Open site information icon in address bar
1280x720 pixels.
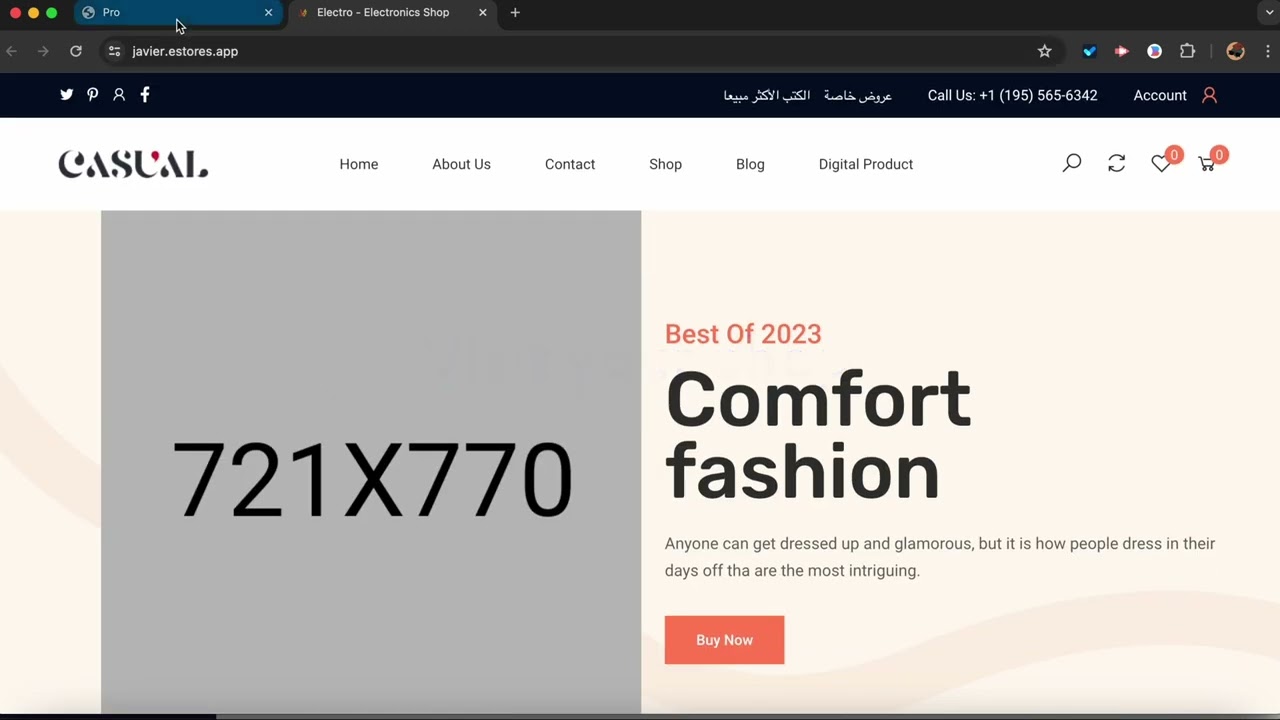tap(114, 51)
